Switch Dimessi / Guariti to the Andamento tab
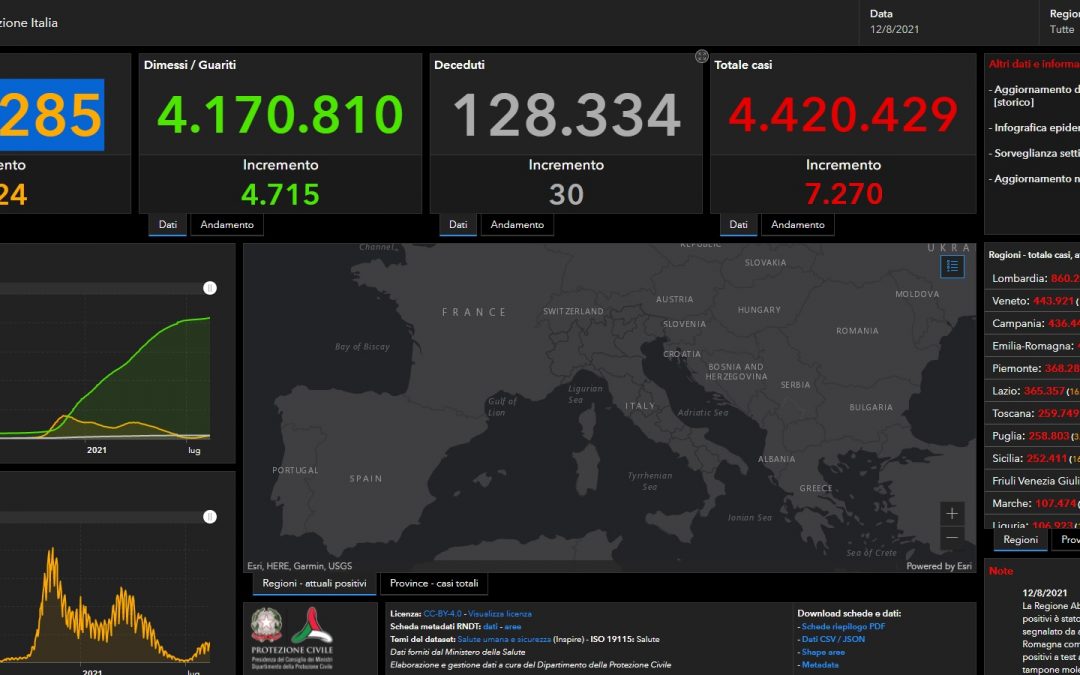The height and width of the screenshot is (675, 1080). pyautogui.click(x=227, y=225)
